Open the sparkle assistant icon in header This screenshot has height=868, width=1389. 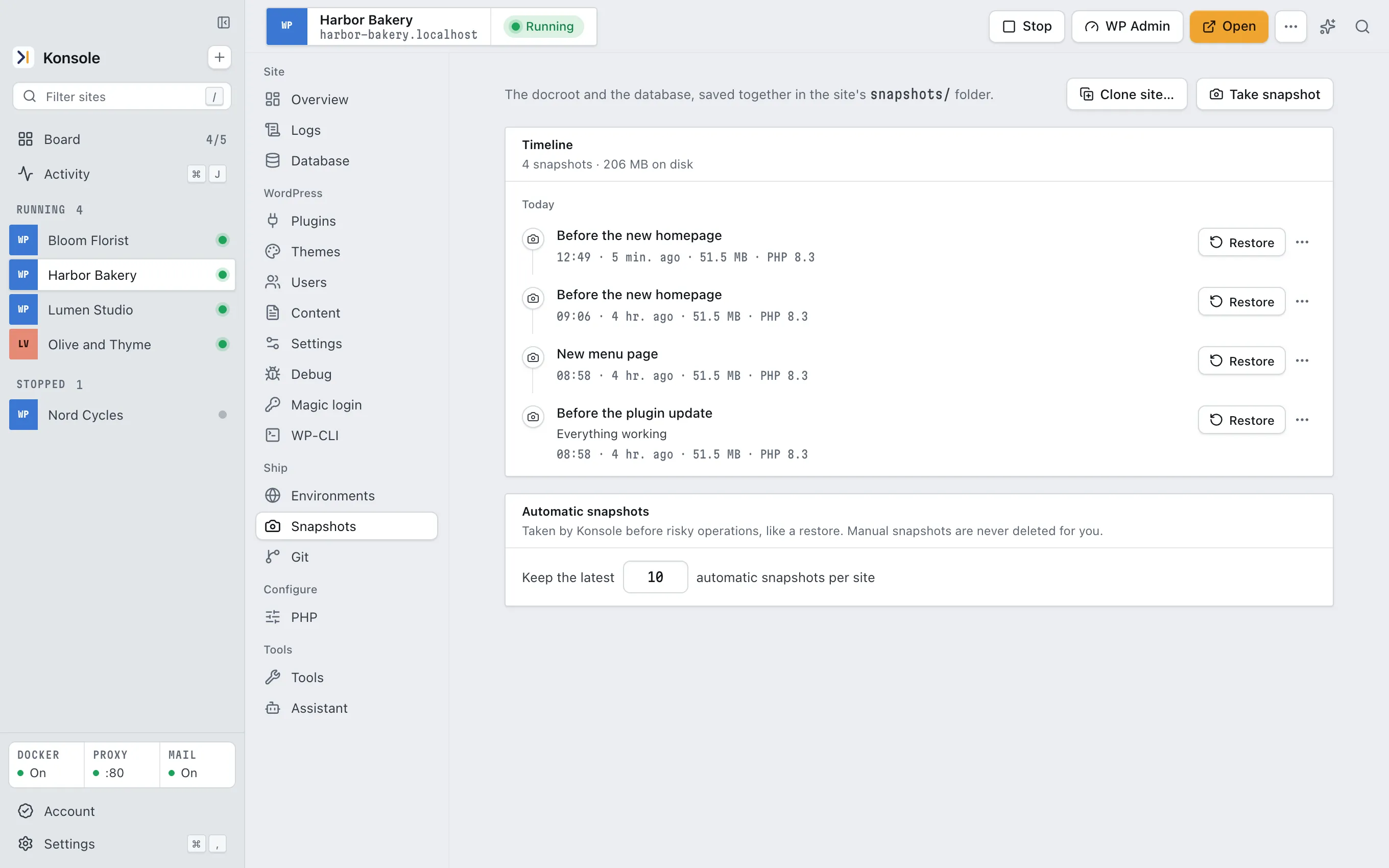click(x=1328, y=27)
